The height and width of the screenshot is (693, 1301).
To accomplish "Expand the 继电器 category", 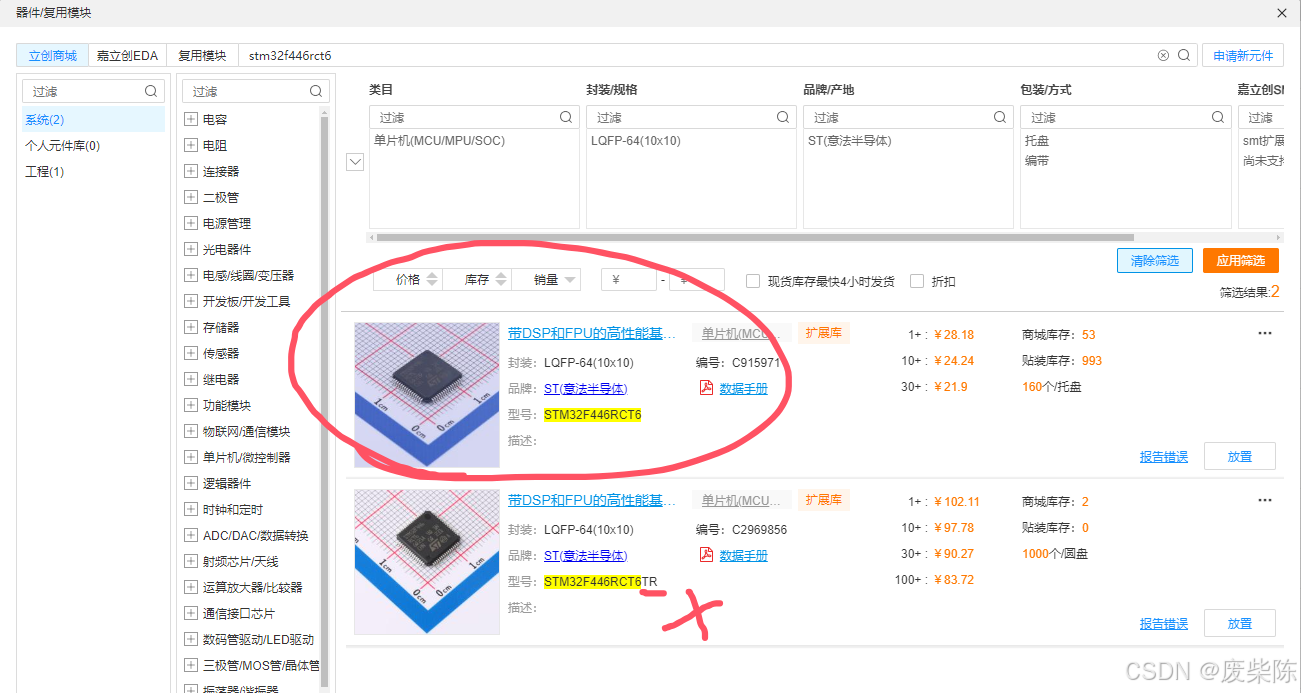I will tap(191, 379).
